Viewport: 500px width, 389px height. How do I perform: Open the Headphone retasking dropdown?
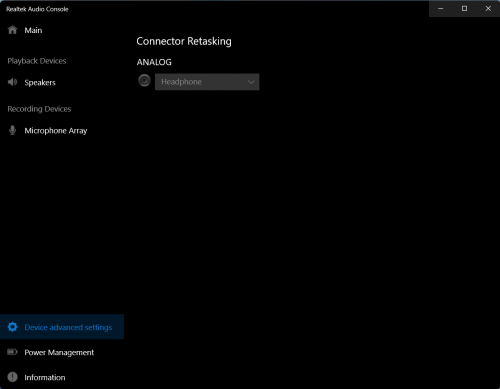tap(207, 82)
